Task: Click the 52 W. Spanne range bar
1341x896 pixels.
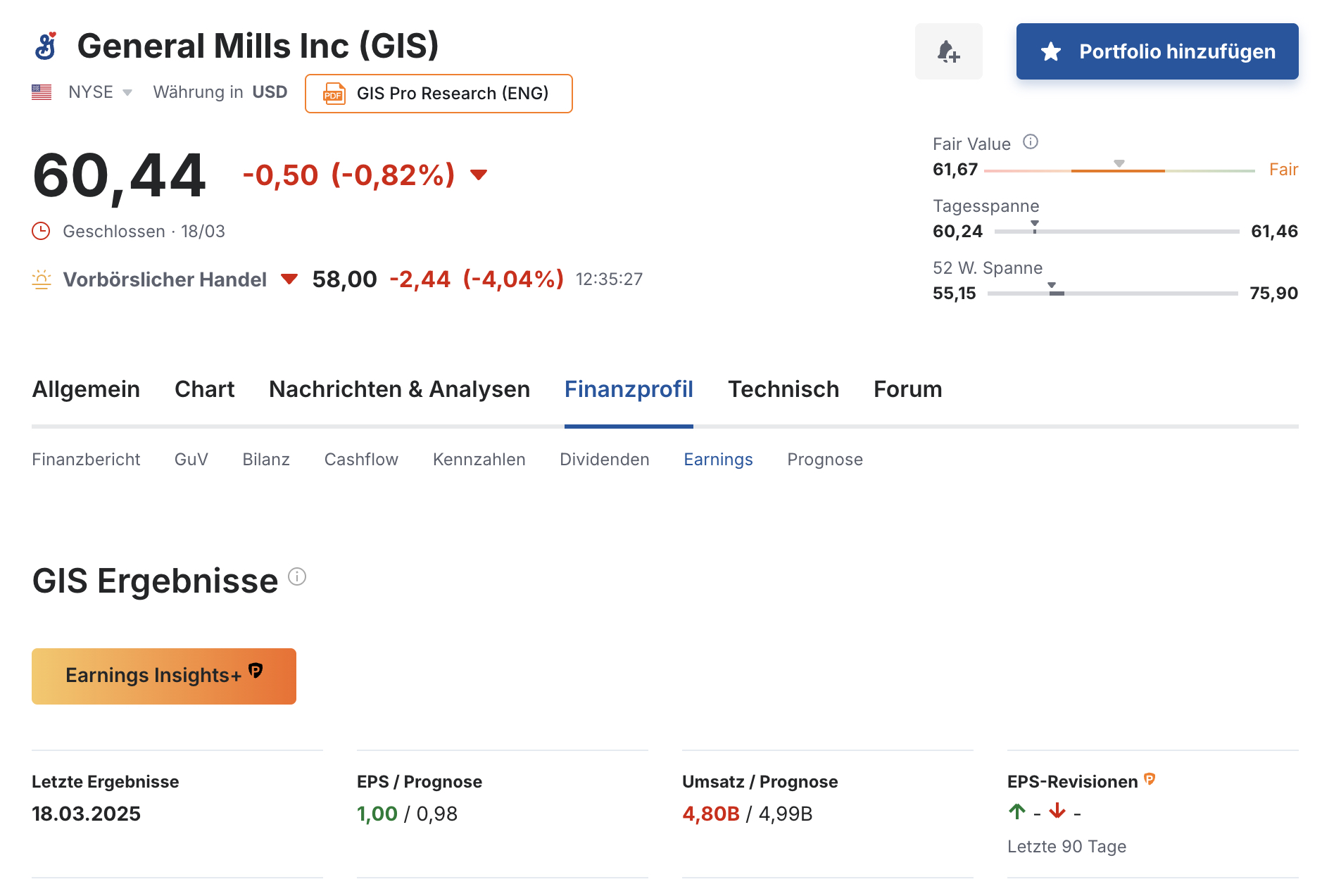Action: [x=1113, y=293]
